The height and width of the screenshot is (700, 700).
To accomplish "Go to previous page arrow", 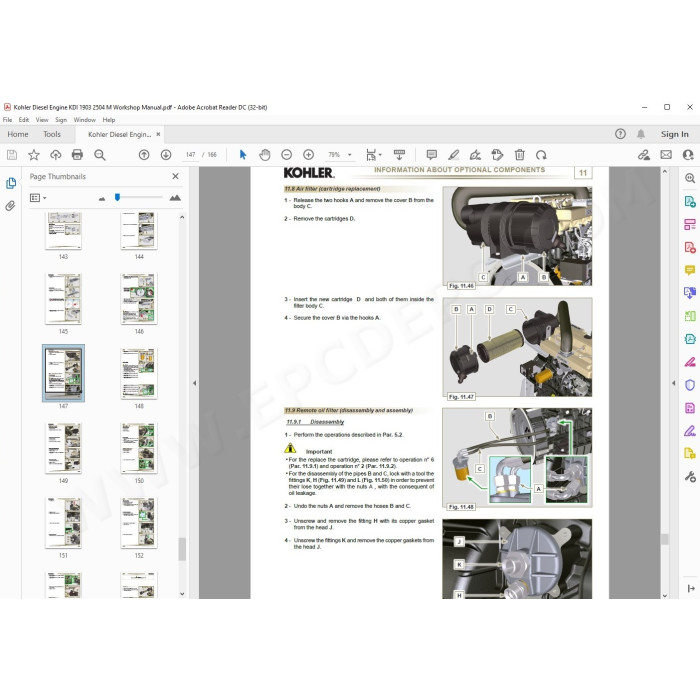I will [x=144, y=155].
